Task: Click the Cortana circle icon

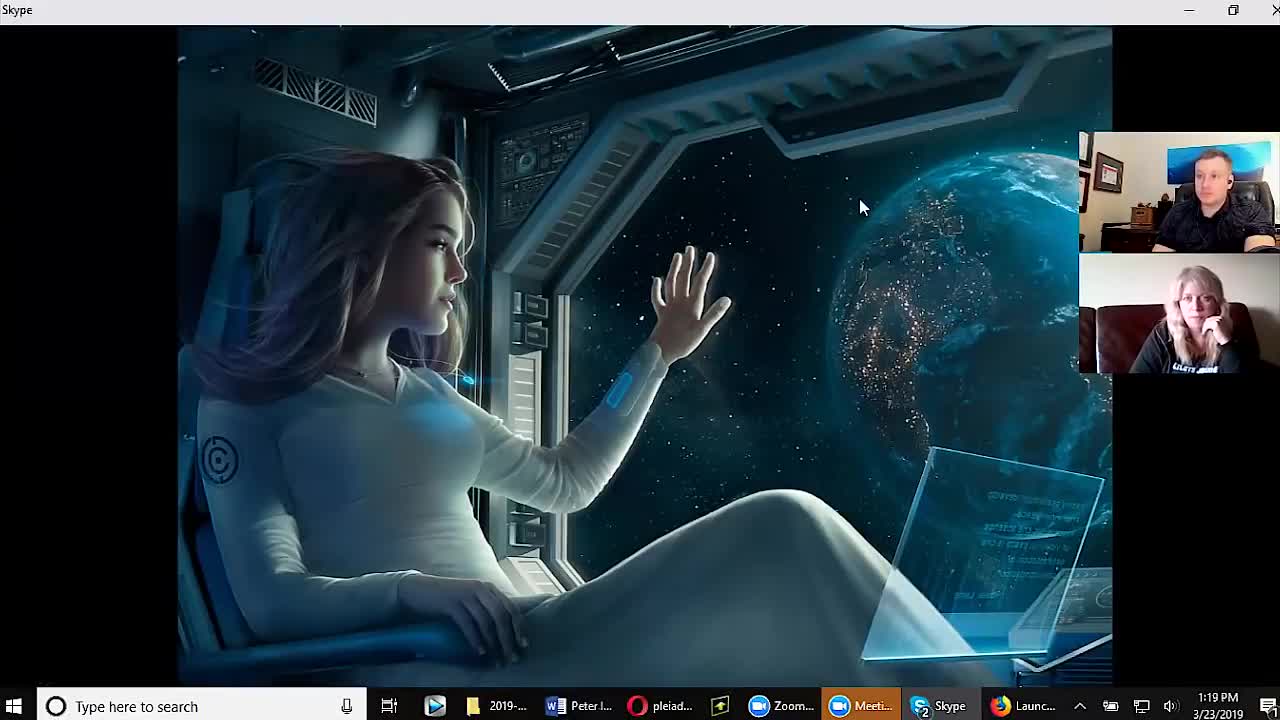Action: [56, 706]
